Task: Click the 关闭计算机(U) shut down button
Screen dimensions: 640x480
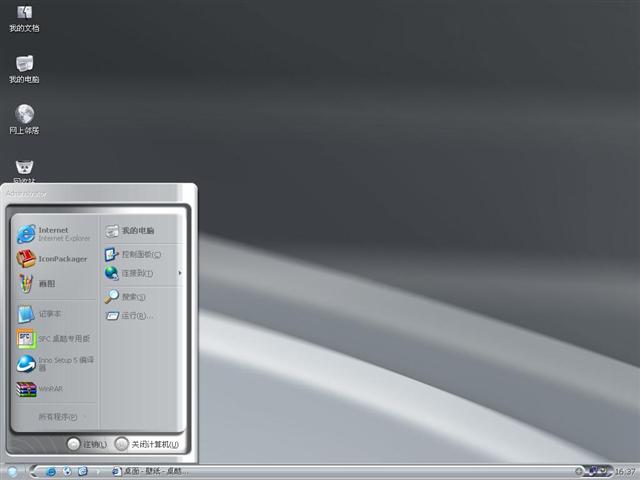Action: coord(147,444)
